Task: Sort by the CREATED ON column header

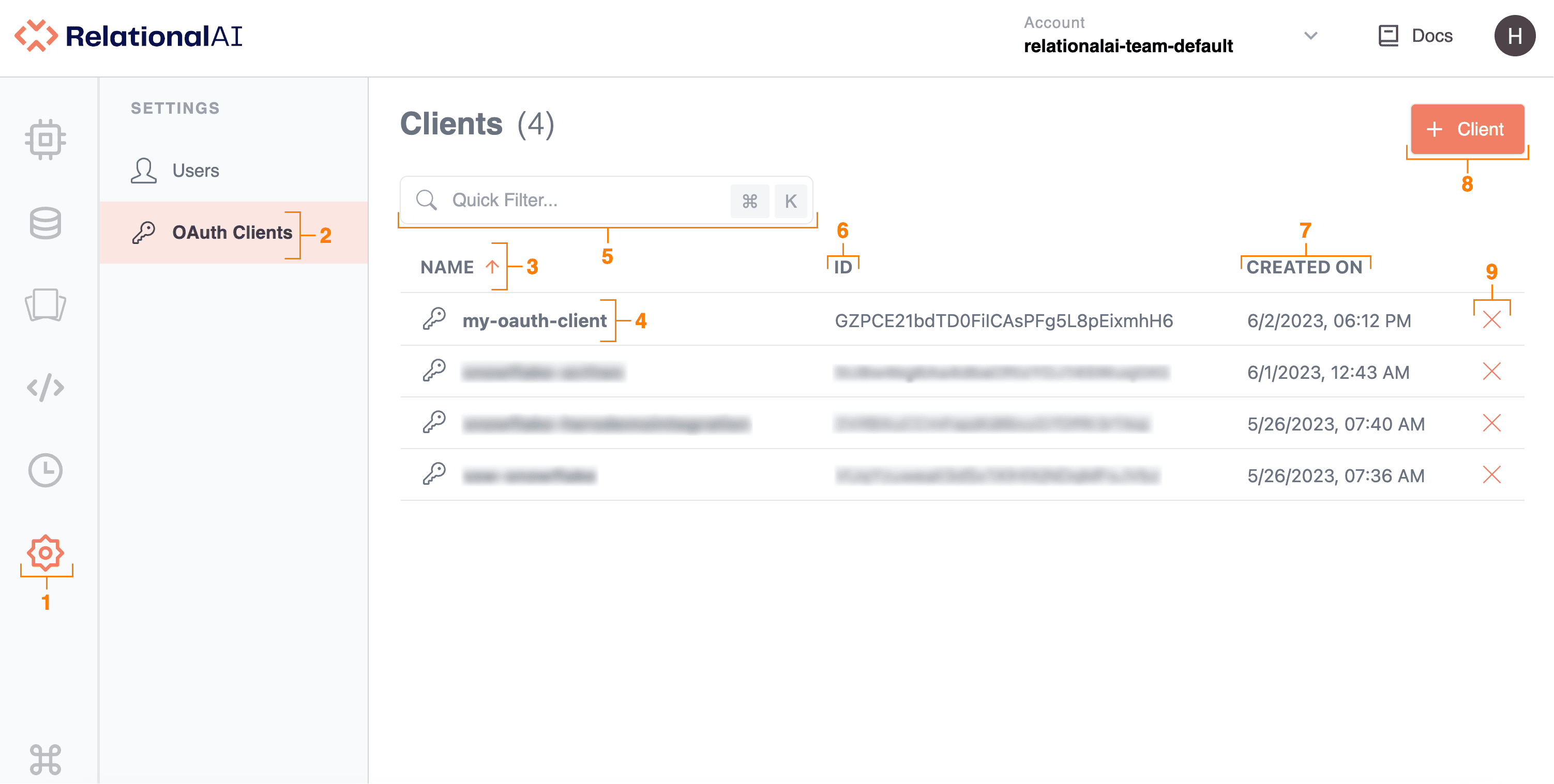Action: tap(1304, 267)
